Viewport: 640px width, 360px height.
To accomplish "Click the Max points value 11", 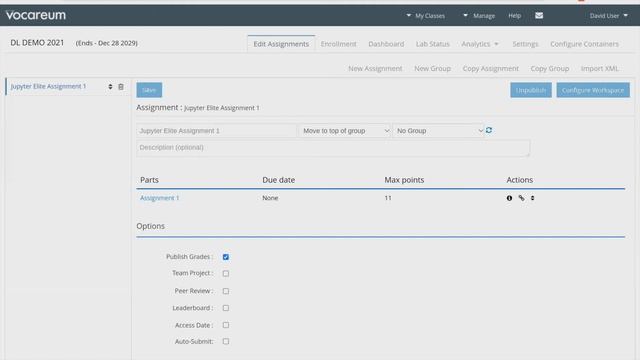I will [388, 198].
